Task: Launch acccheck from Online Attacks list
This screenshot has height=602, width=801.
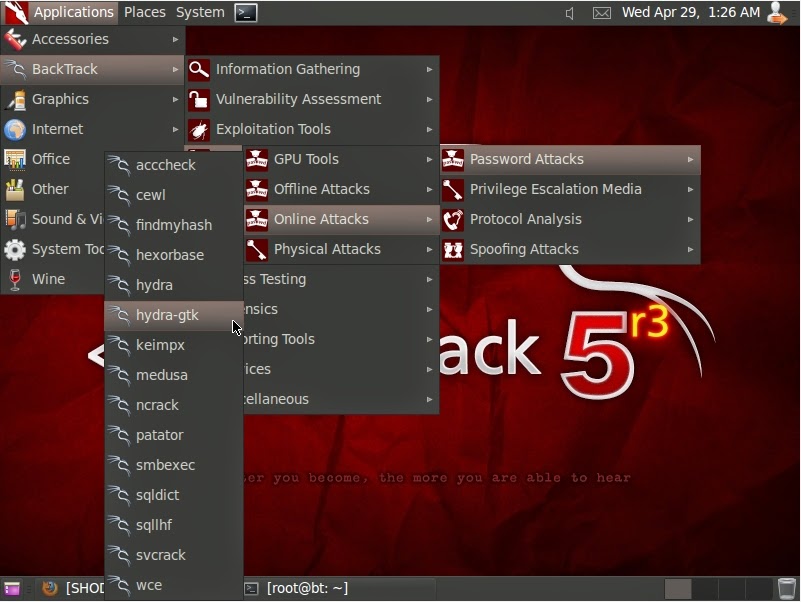Action: pos(174,166)
